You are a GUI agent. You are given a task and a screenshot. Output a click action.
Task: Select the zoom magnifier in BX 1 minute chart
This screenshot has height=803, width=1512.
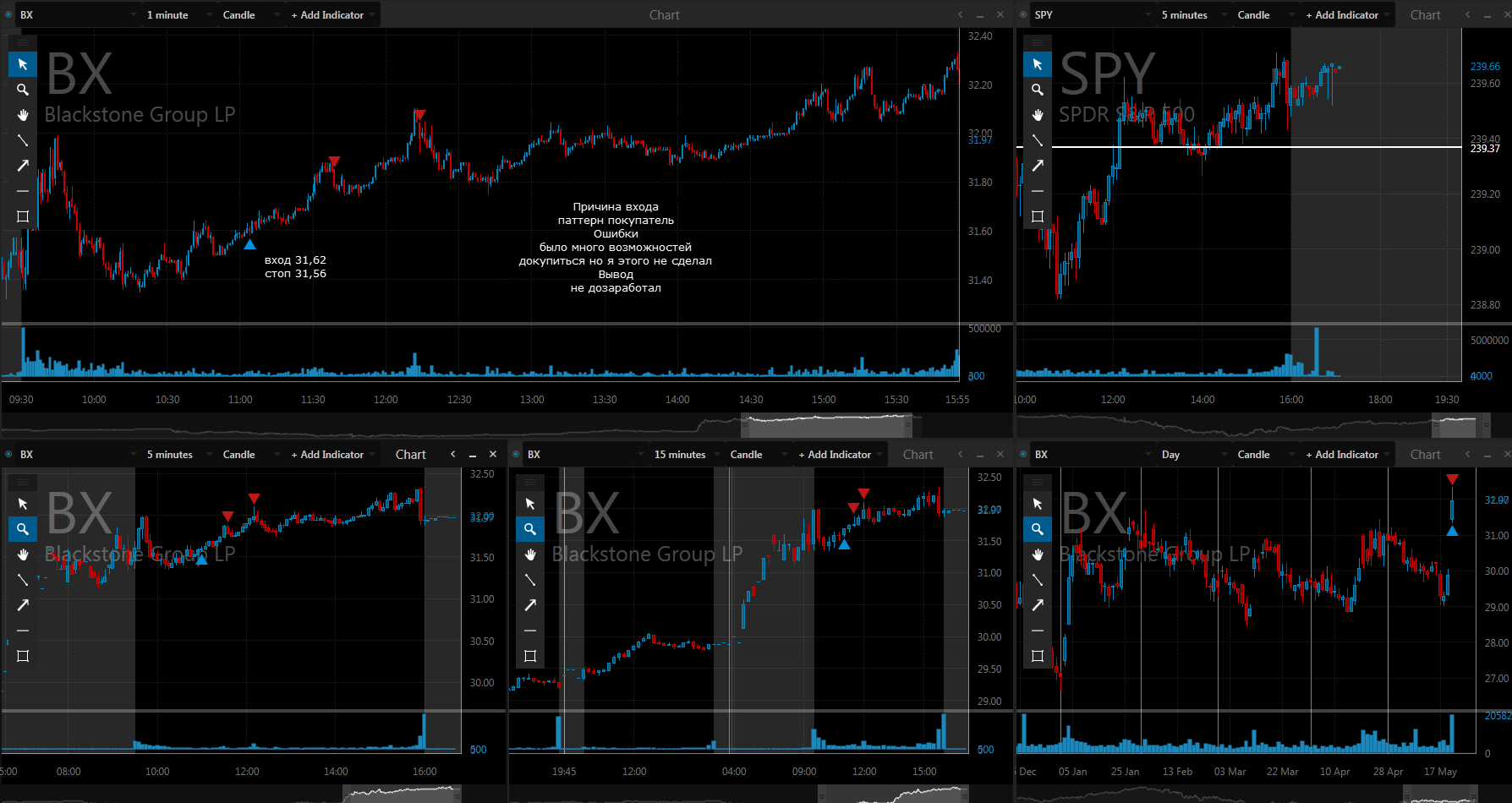pos(23,90)
